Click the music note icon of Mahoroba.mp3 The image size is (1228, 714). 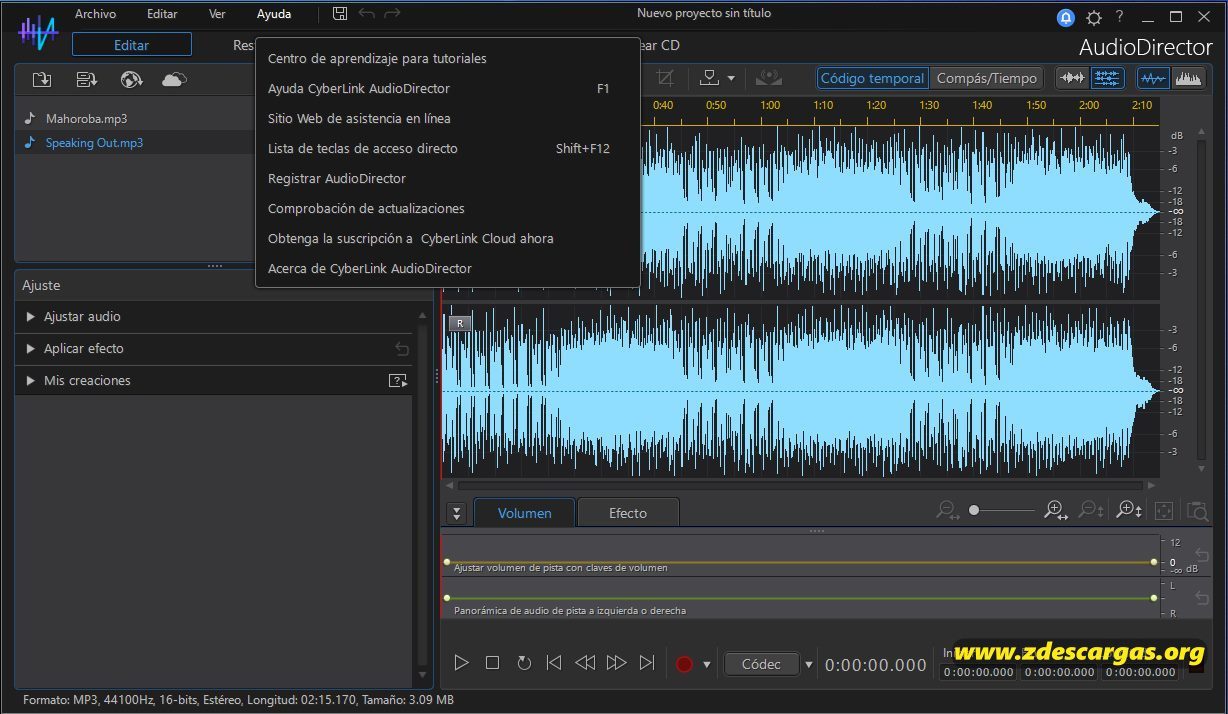(30, 118)
